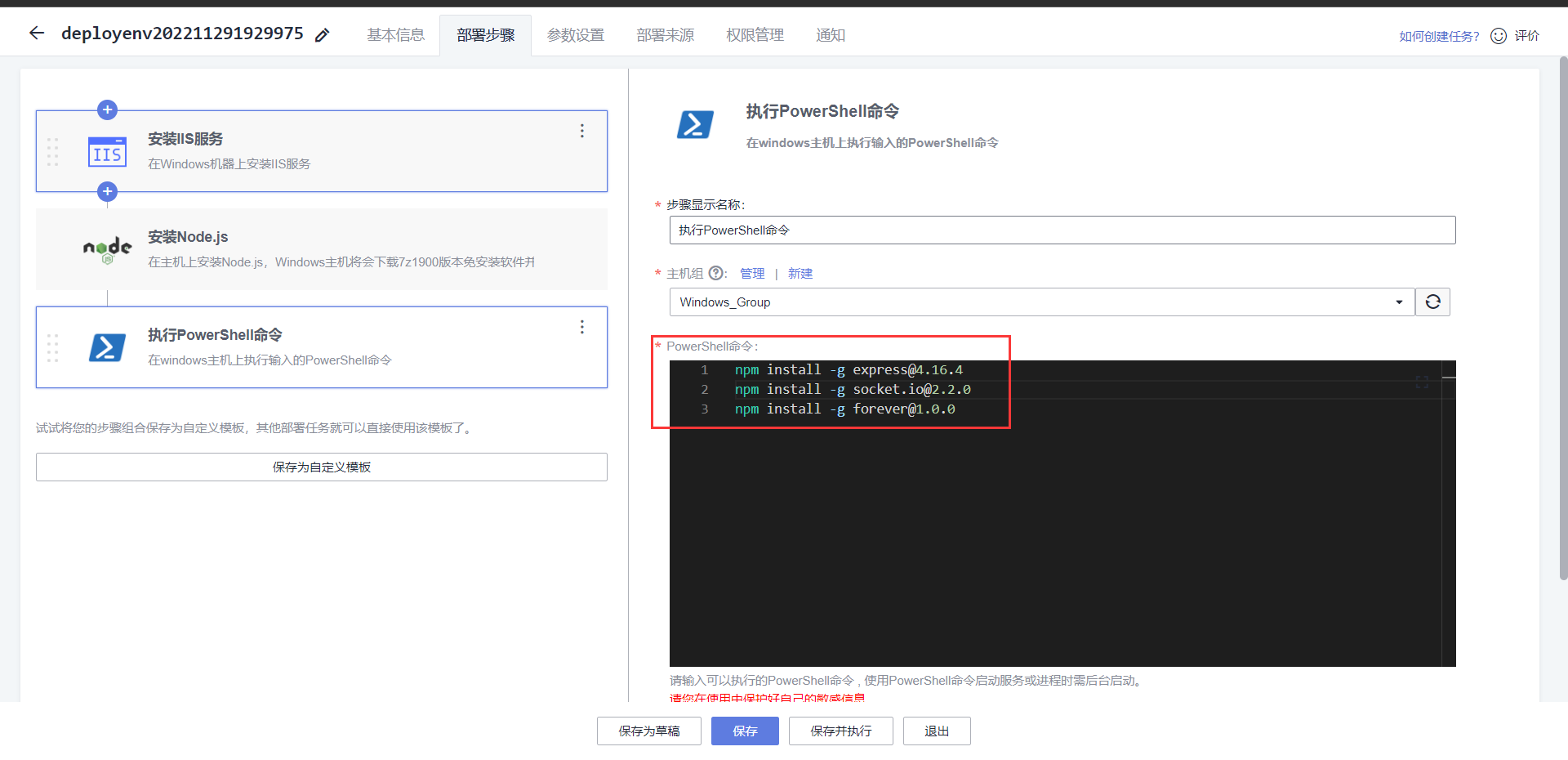Click the page vertical scrollbar

pyautogui.click(x=1563, y=319)
